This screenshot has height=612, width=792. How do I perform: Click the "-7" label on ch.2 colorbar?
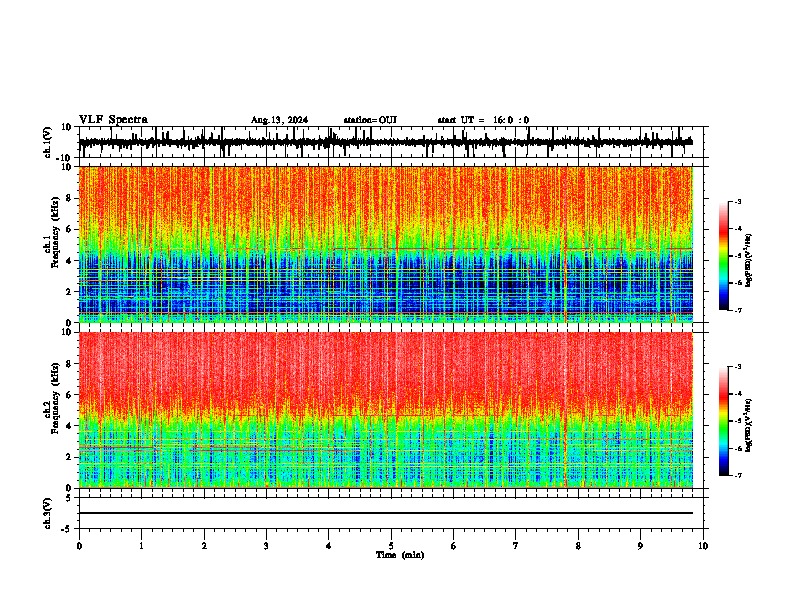[x=737, y=475]
